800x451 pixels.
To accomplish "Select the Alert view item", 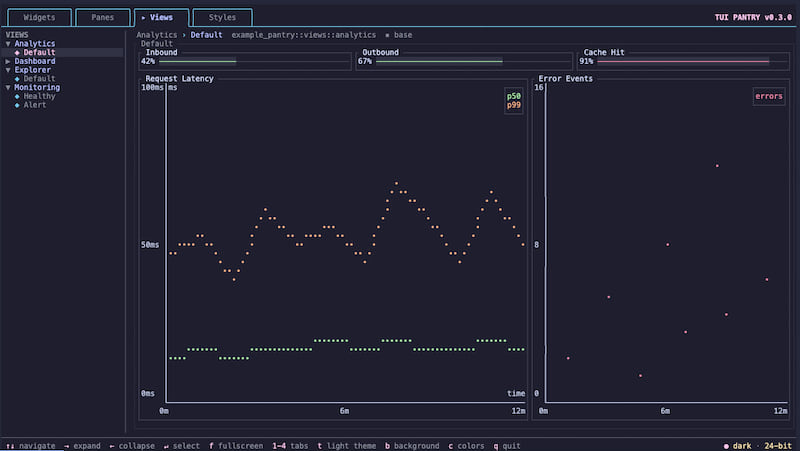I will click(35, 105).
